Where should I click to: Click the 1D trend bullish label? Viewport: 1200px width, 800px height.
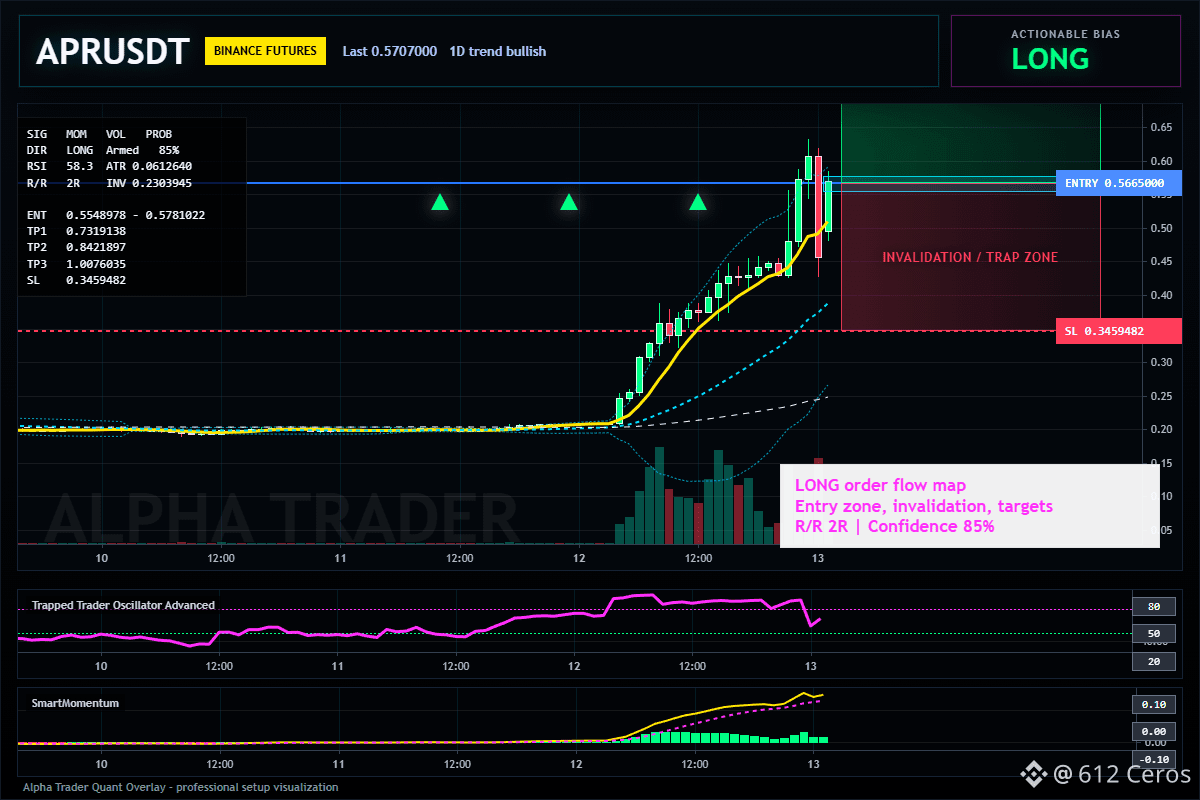(x=498, y=51)
